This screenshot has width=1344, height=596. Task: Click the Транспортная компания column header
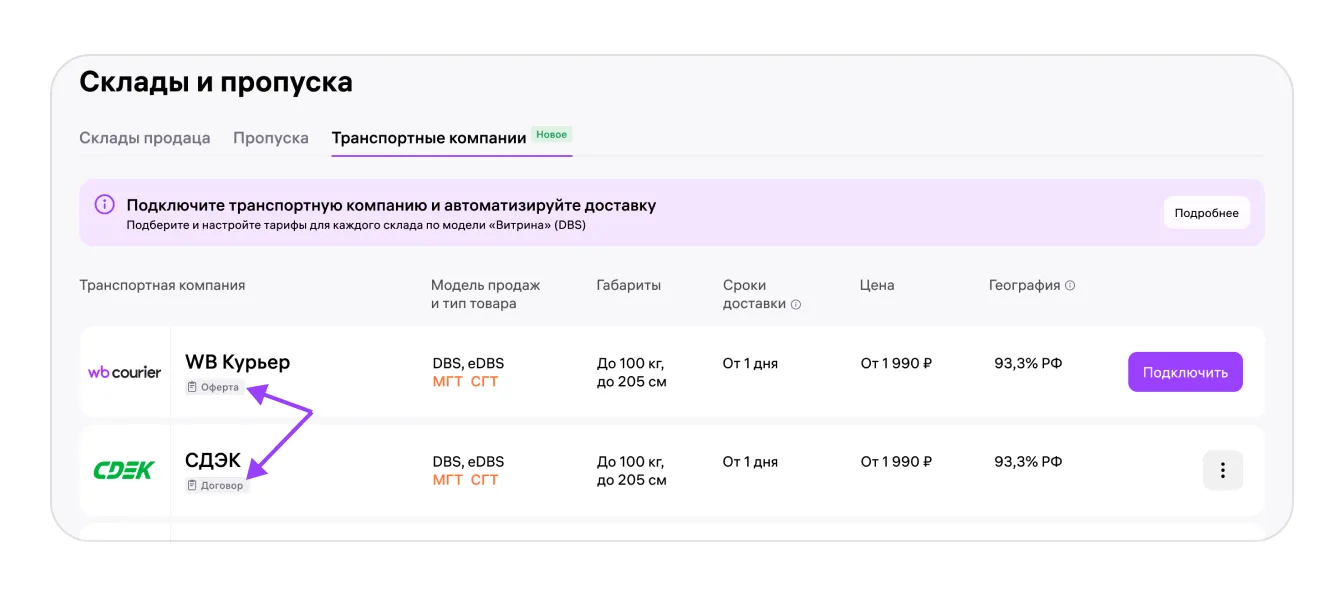162,285
